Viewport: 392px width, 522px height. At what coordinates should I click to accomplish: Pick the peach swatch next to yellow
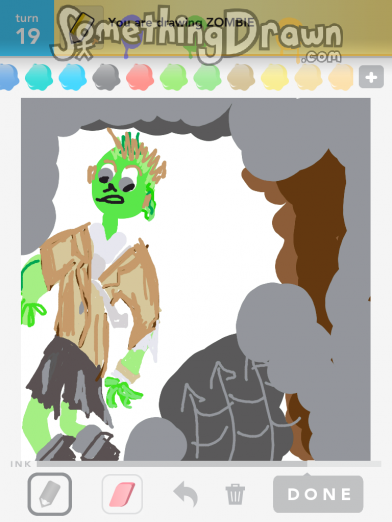click(x=308, y=77)
